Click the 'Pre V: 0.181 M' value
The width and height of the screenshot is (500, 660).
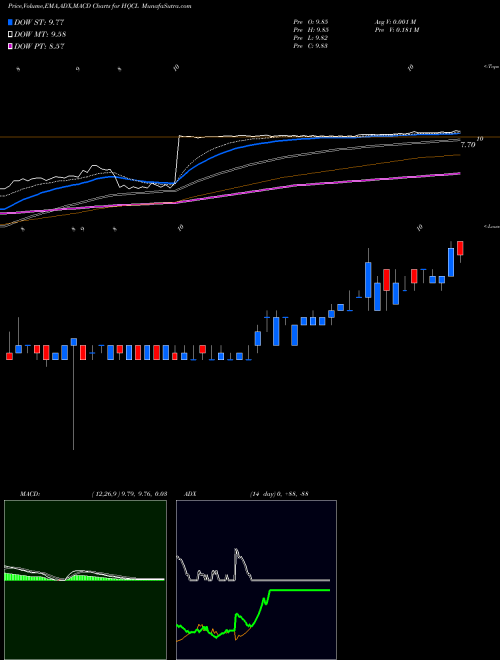point(396,30)
